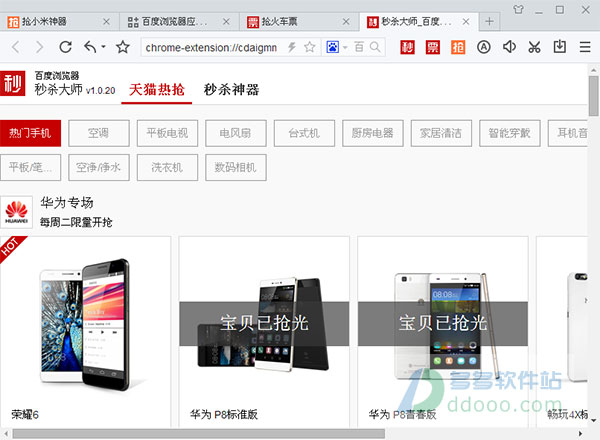Select the 平板电视 category button
The image size is (600, 440).
[167, 133]
